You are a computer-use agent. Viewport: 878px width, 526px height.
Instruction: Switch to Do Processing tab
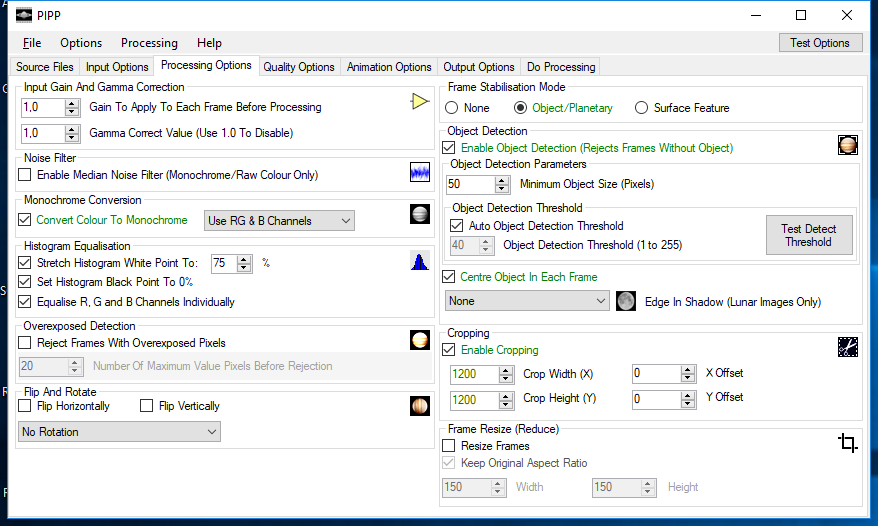pos(561,67)
